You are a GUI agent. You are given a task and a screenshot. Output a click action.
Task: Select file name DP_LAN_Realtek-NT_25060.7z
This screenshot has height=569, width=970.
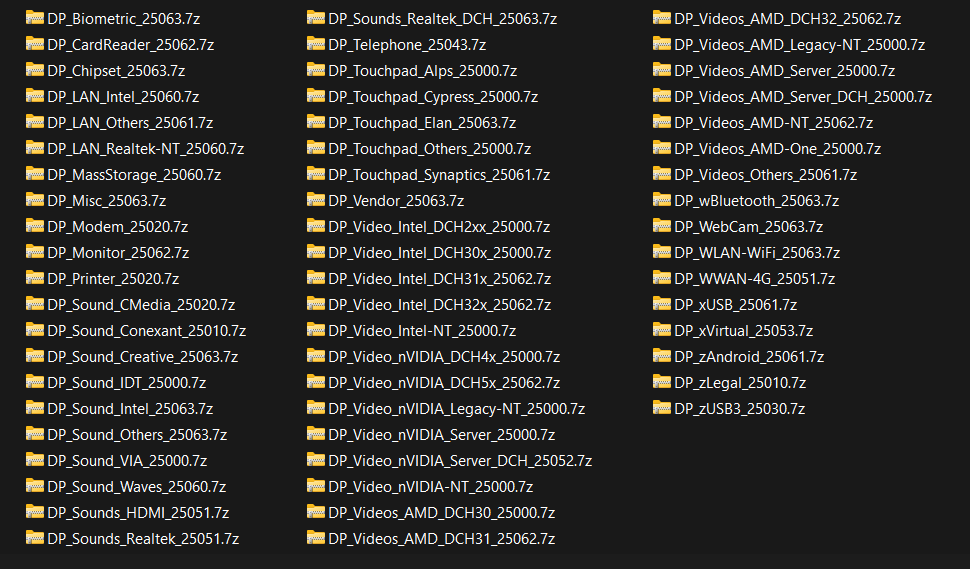coord(145,149)
